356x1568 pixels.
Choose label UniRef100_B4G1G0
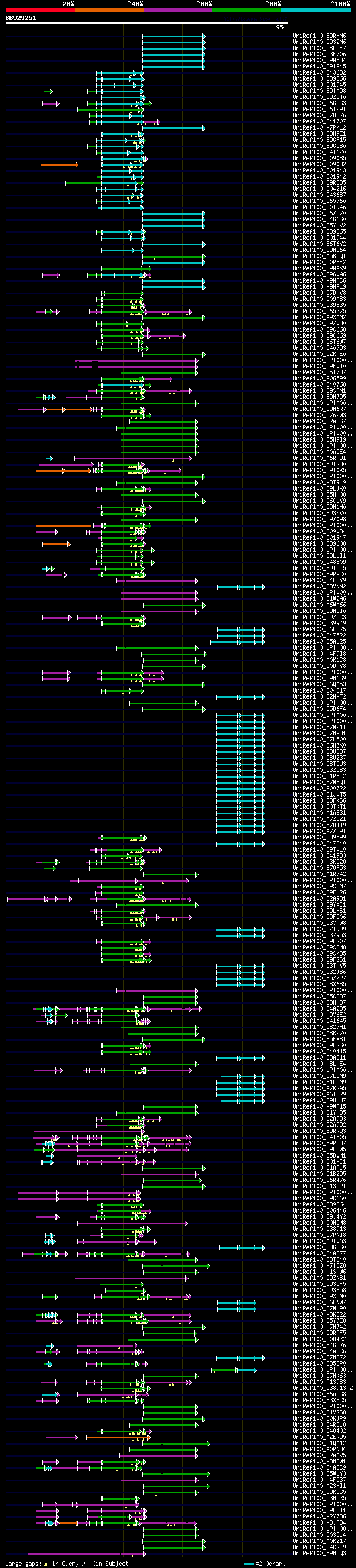[319, 220]
